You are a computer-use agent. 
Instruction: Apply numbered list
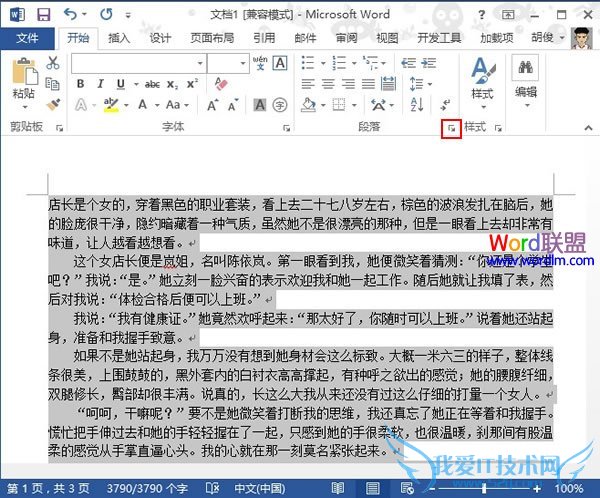click(x=339, y=63)
